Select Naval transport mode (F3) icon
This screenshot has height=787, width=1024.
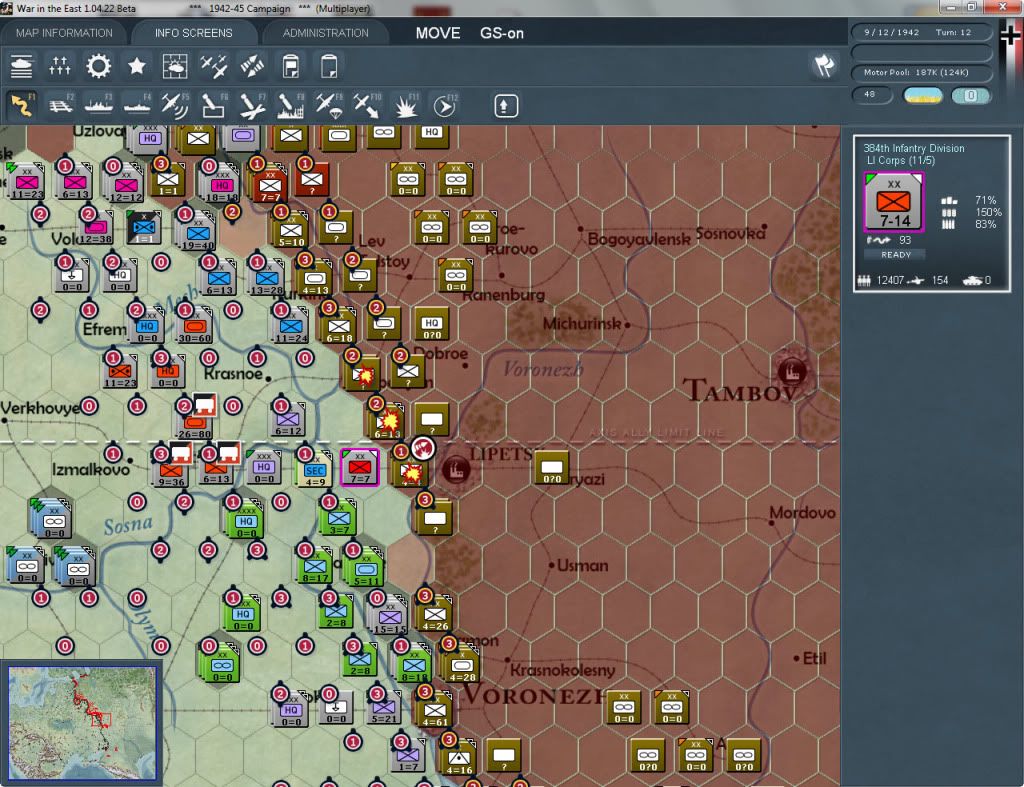99,105
